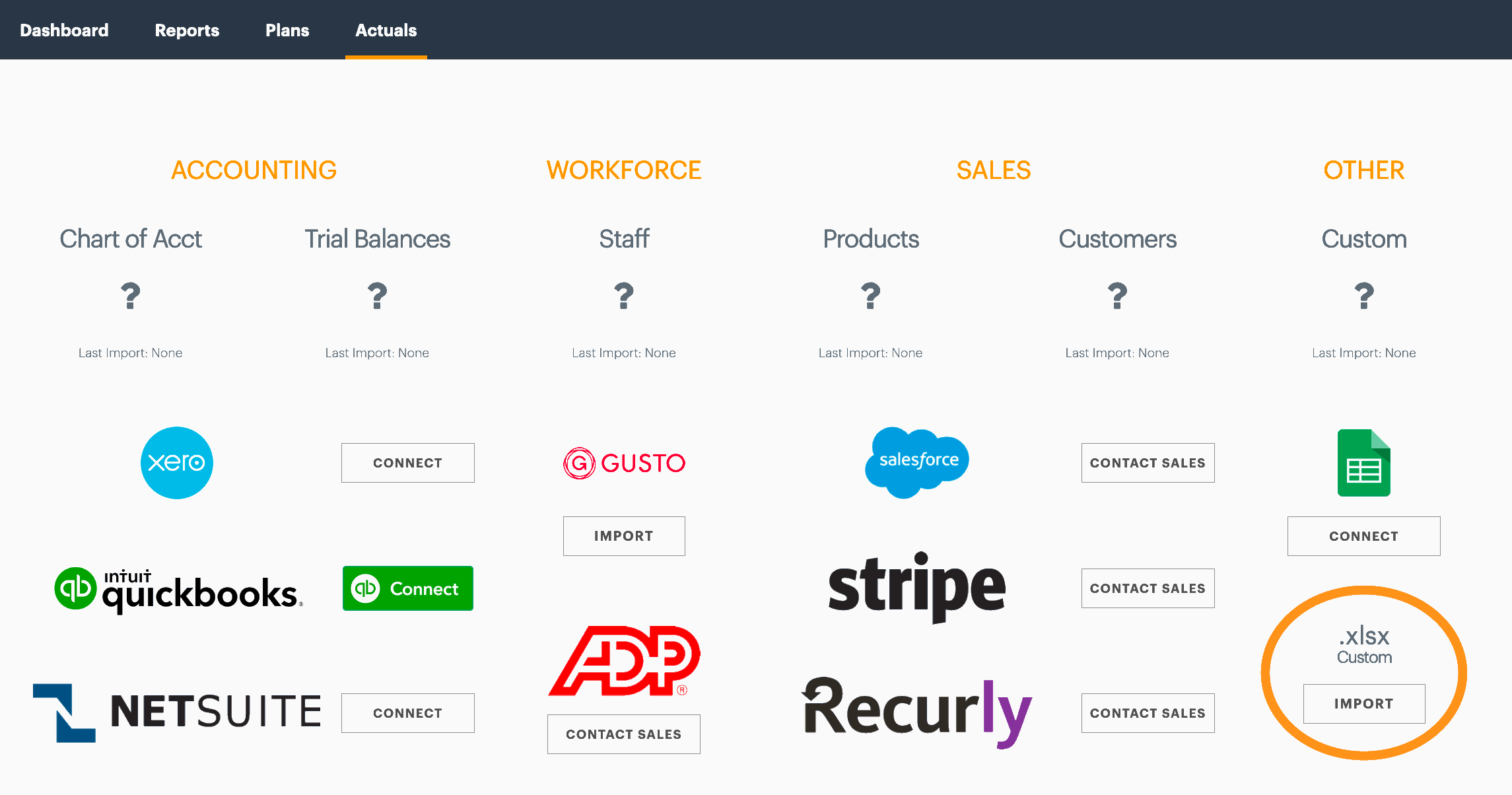This screenshot has height=795, width=1512.
Task: Click green QuickBooks Connect button
Action: pos(408,588)
